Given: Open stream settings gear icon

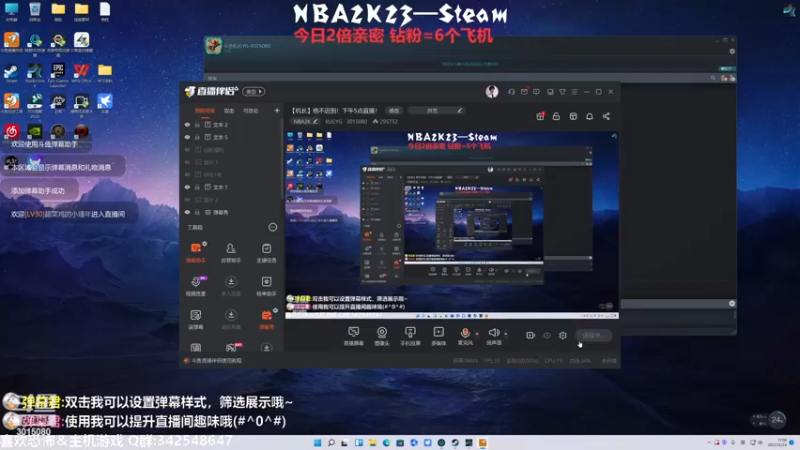Looking at the screenshot, I should [562, 335].
